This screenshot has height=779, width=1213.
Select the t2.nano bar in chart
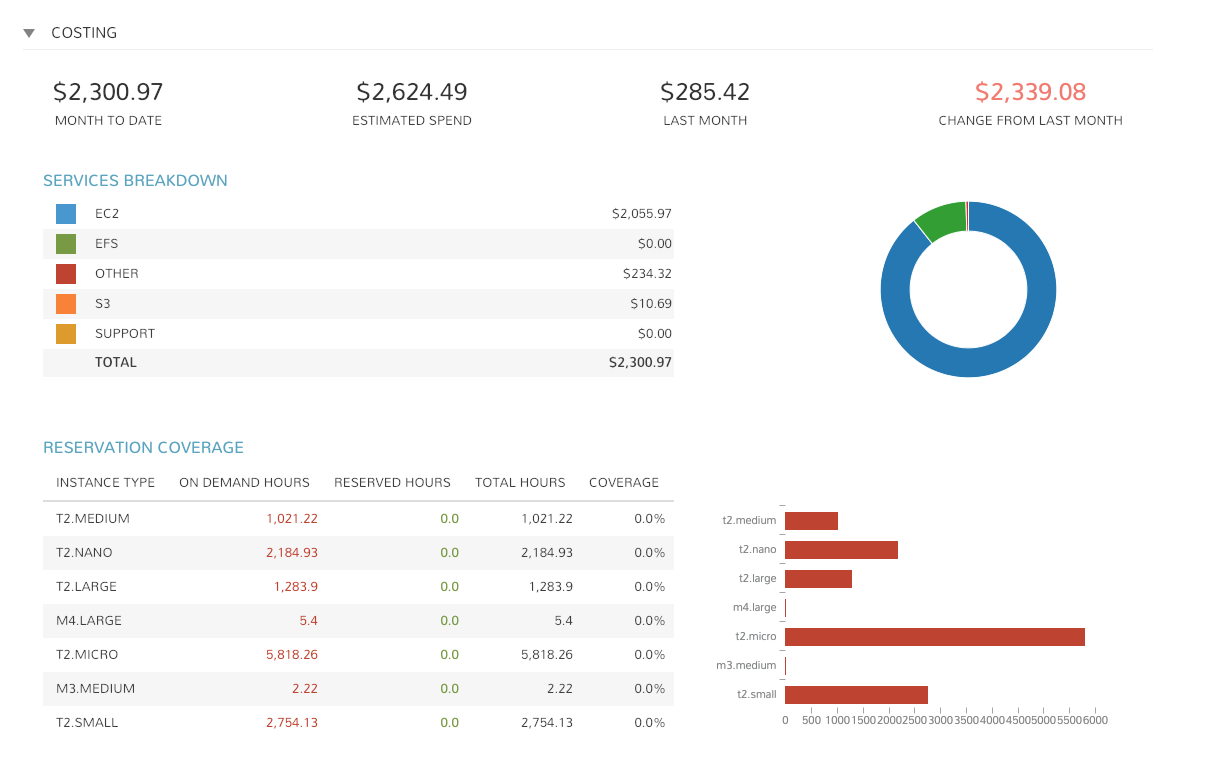pos(841,550)
